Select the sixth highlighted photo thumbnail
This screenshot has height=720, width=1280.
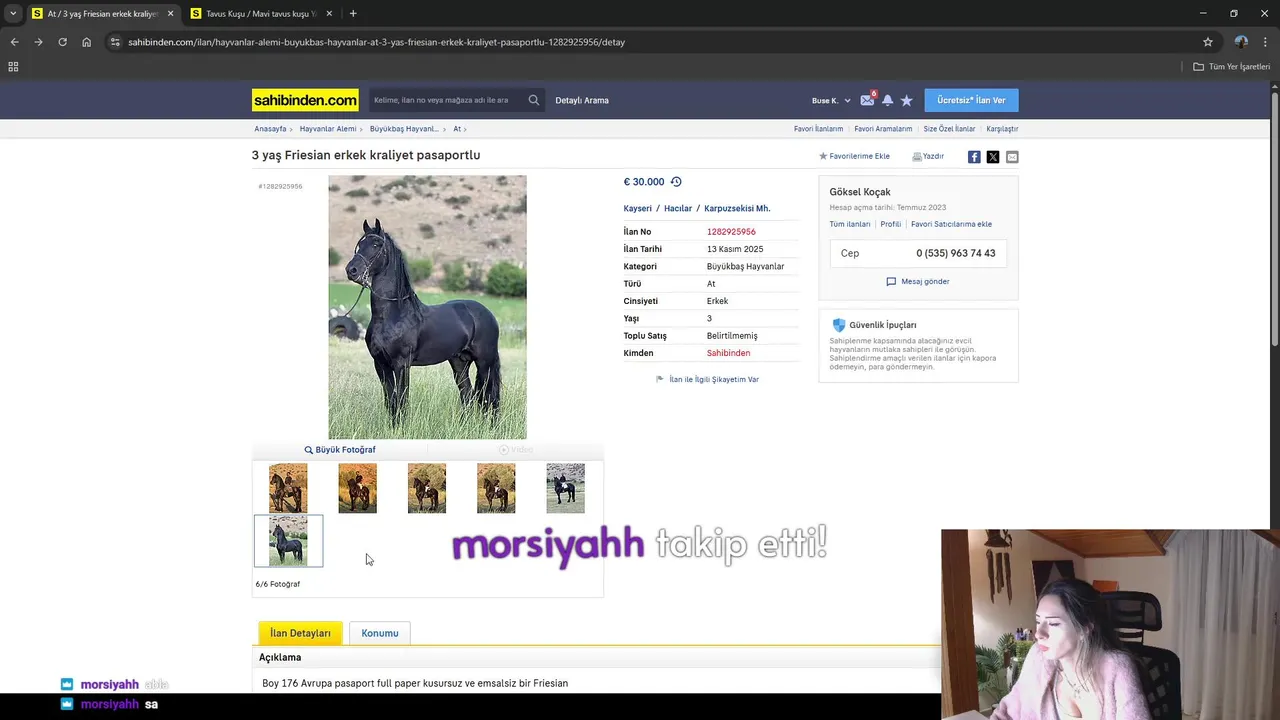pos(288,541)
